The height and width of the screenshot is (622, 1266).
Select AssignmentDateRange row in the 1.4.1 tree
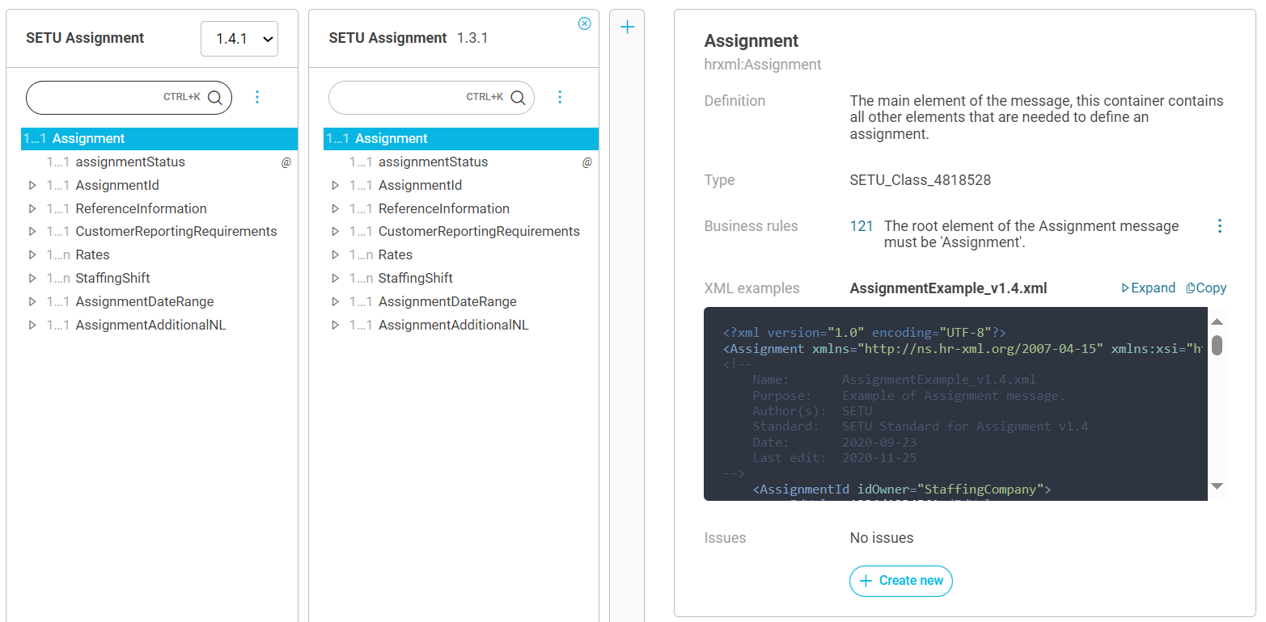[159, 301]
